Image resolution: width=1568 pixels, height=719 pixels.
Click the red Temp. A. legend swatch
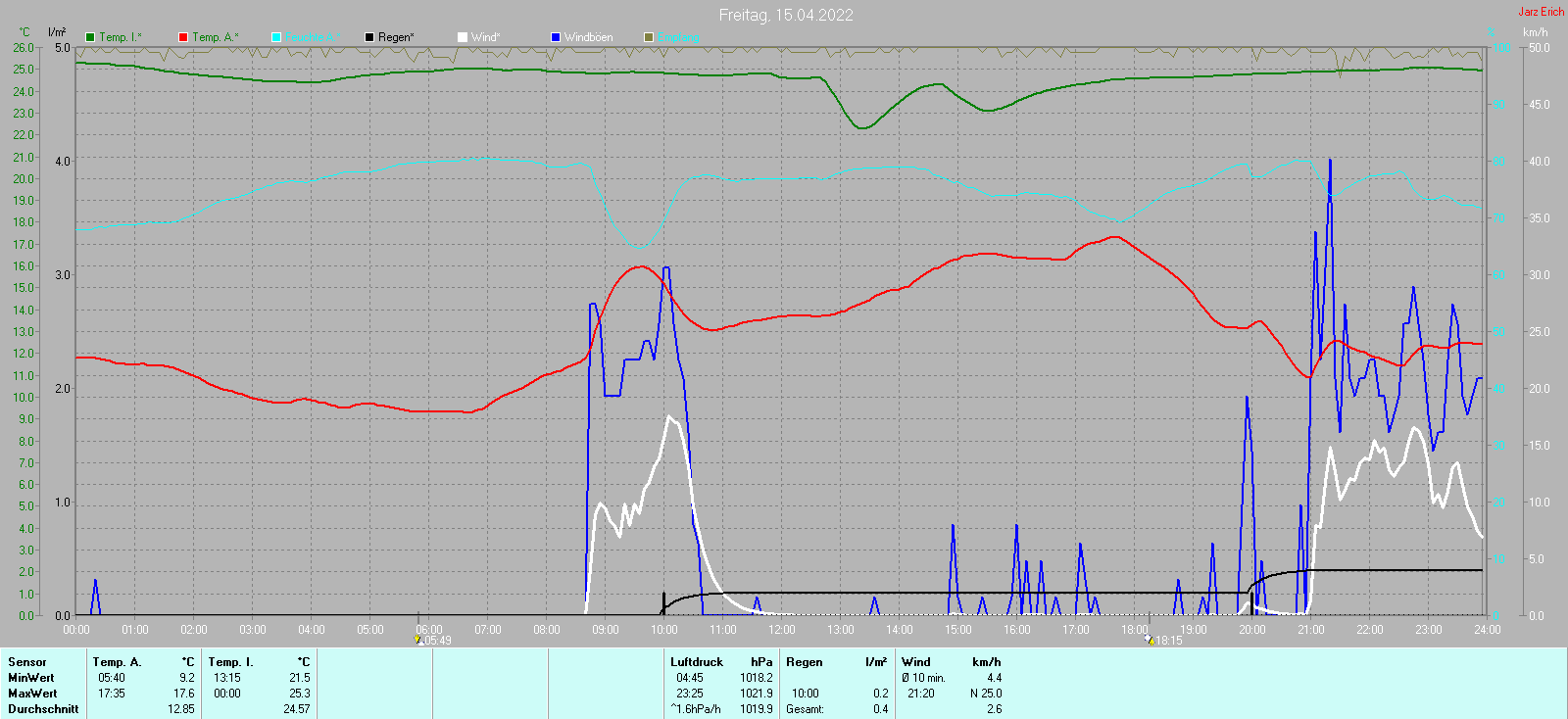[x=183, y=37]
